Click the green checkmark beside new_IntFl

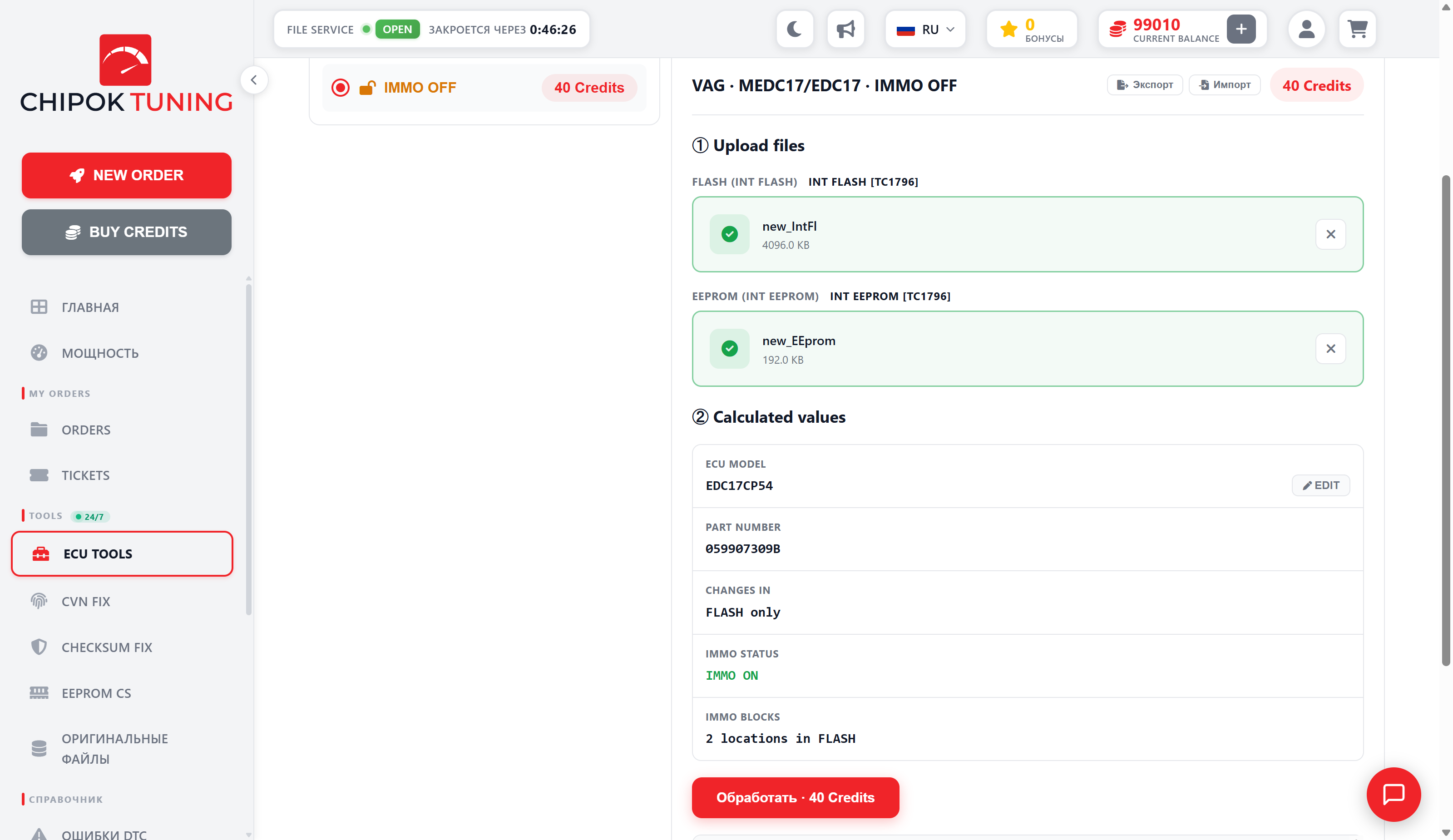point(729,234)
